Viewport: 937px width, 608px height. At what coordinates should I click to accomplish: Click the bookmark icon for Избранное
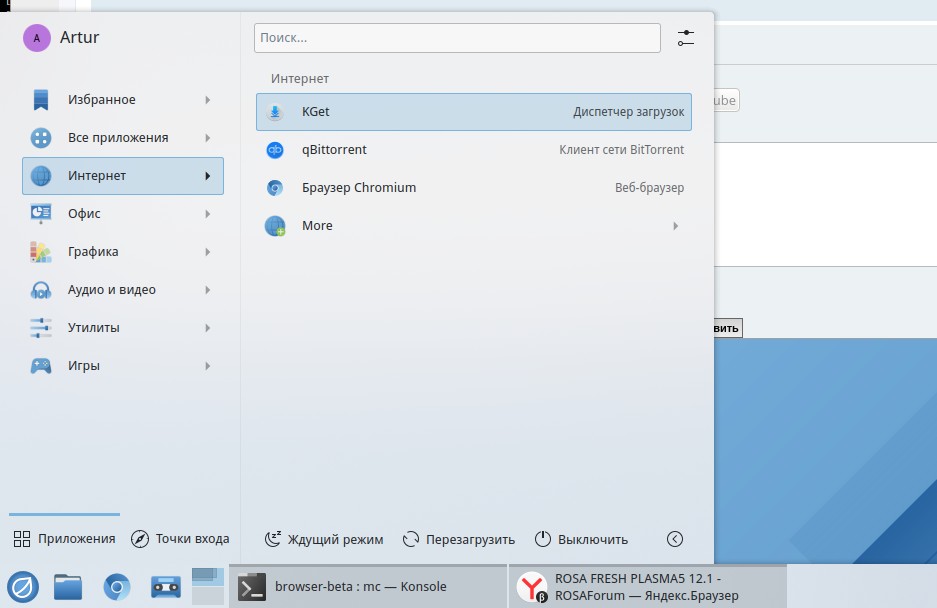(41, 100)
